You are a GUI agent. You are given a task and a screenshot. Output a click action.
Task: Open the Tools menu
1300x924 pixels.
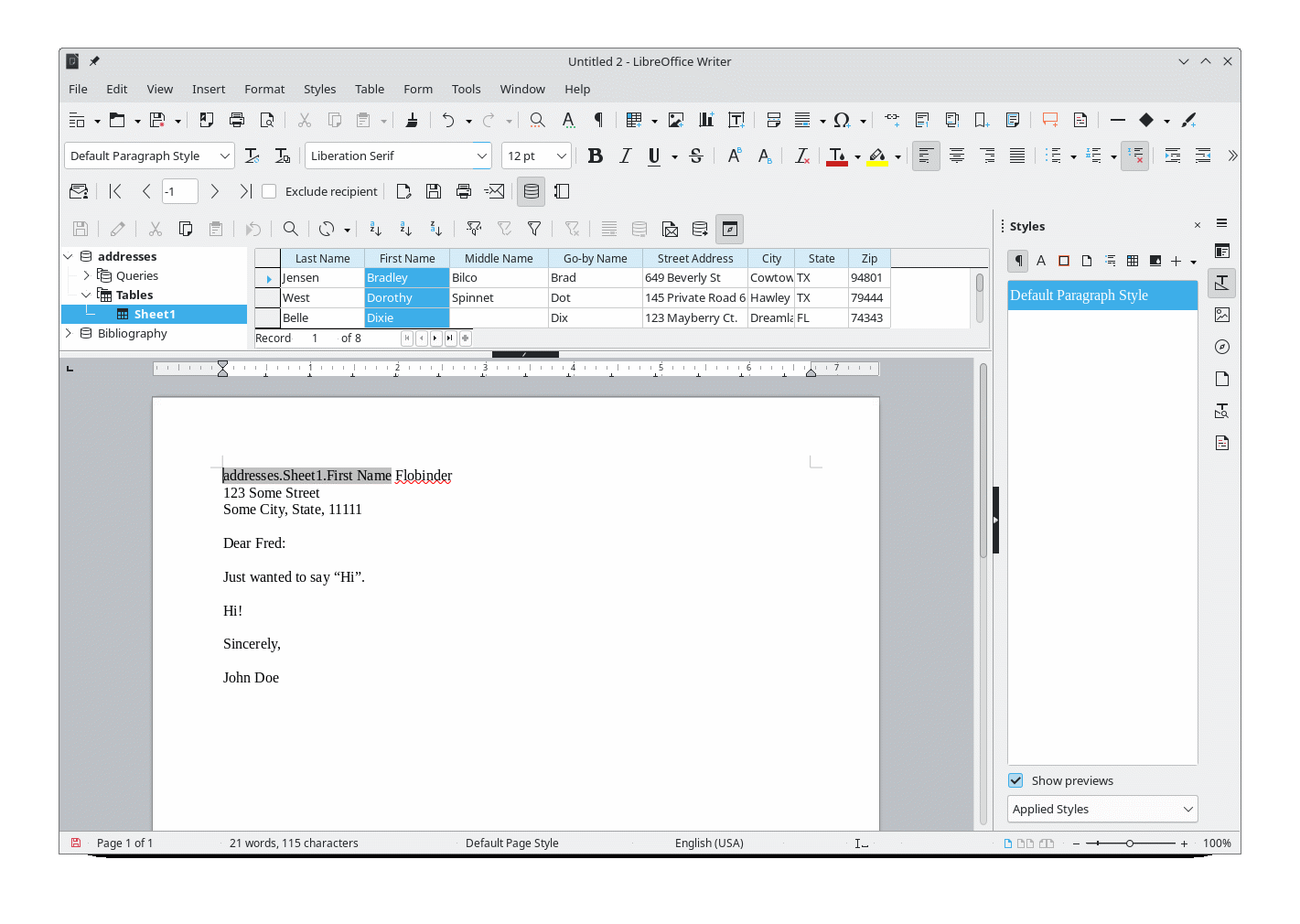click(x=466, y=89)
